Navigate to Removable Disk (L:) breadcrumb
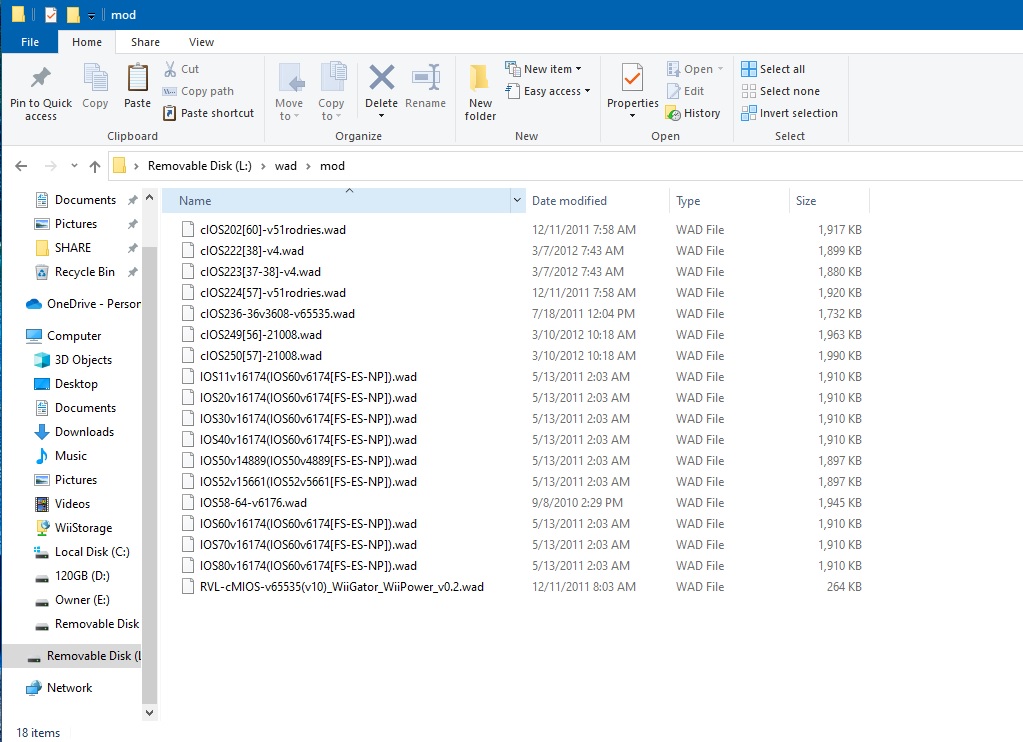The image size is (1023, 742). point(200,166)
